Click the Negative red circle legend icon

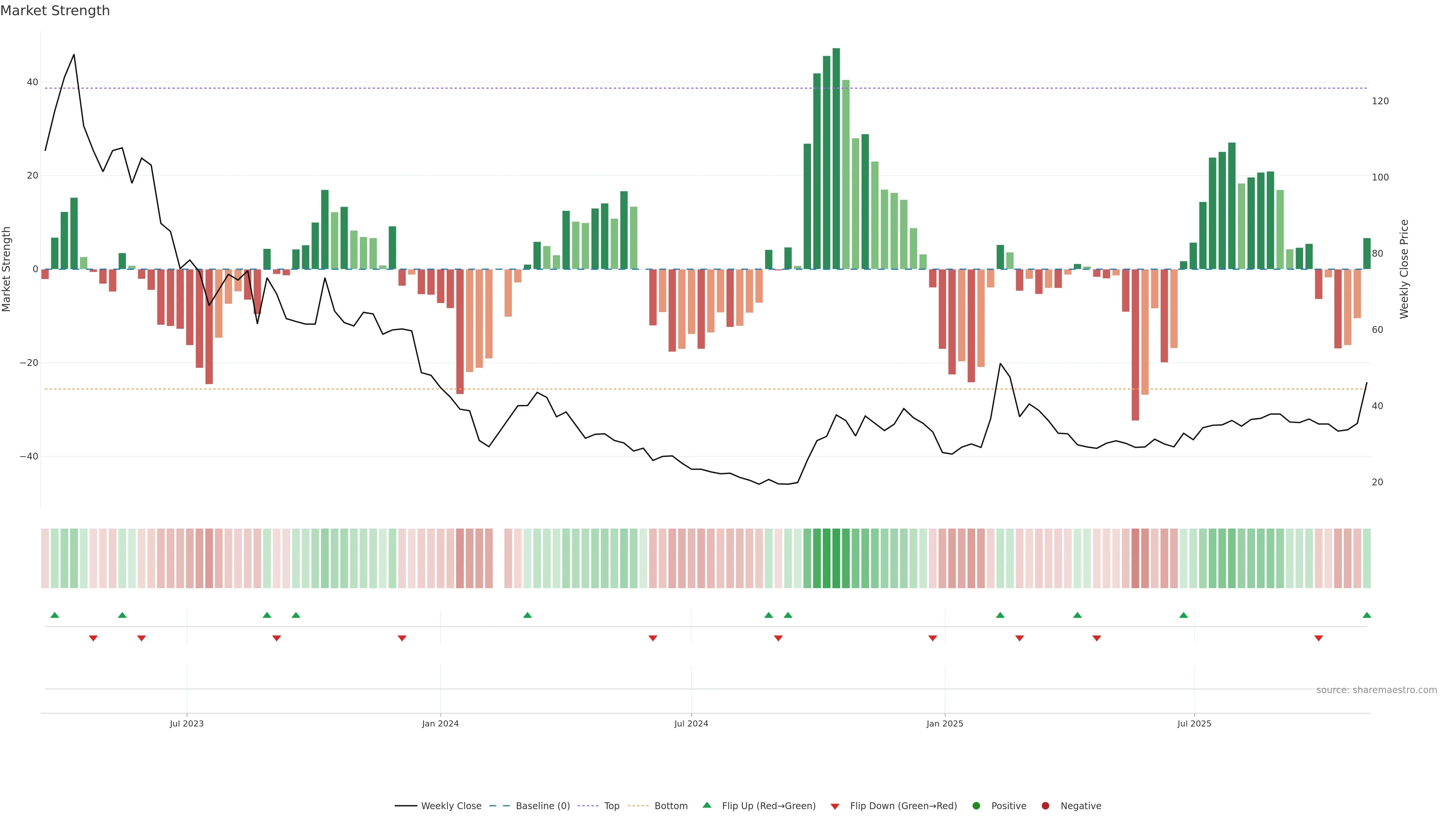click(x=1045, y=806)
